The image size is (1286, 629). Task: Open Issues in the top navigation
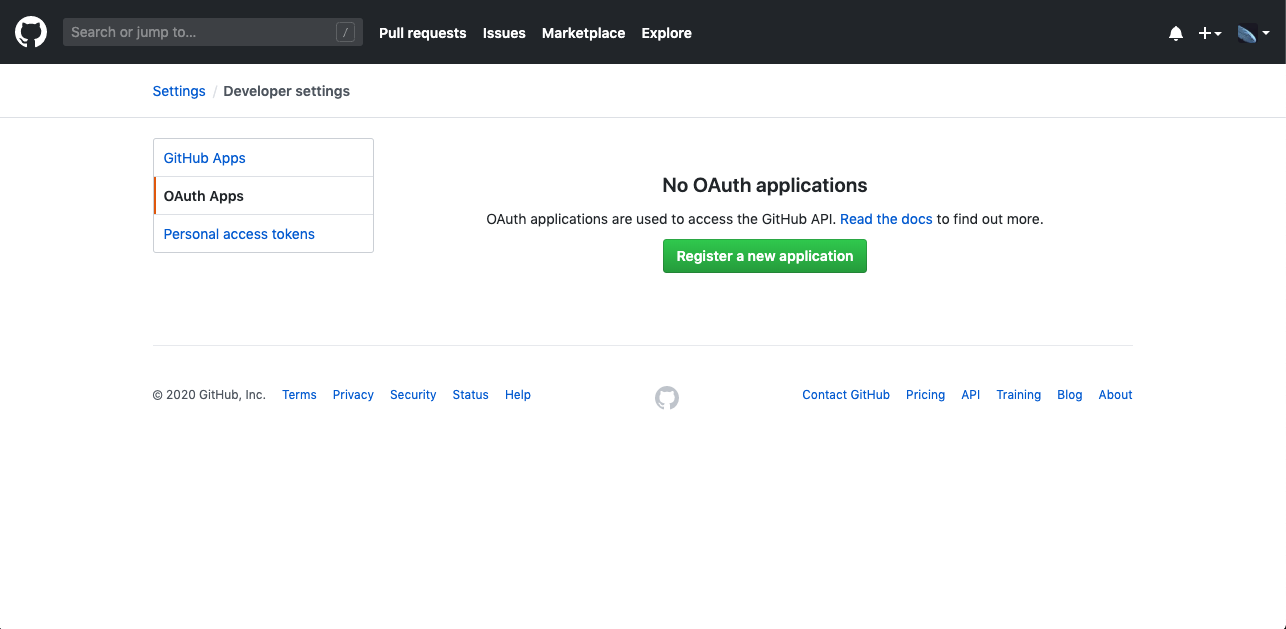[504, 33]
